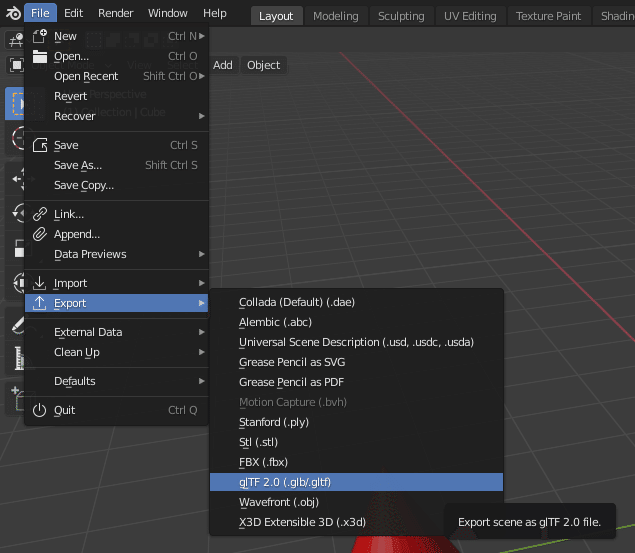Viewport: 635px width, 553px height.
Task: Open the Edit menu
Action: [73, 13]
